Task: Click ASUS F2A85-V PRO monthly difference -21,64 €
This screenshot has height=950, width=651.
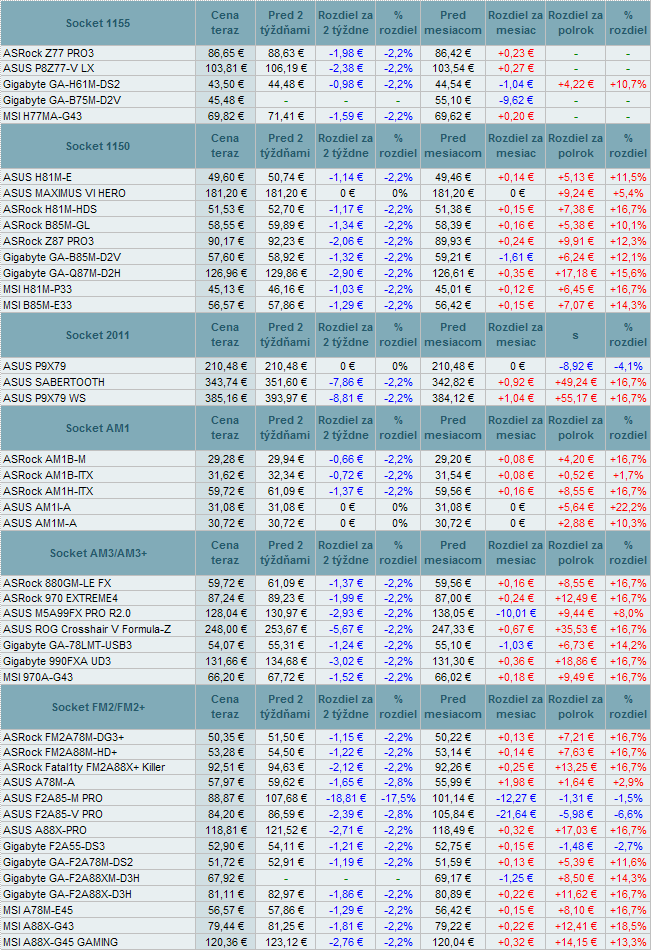Action: [516, 814]
